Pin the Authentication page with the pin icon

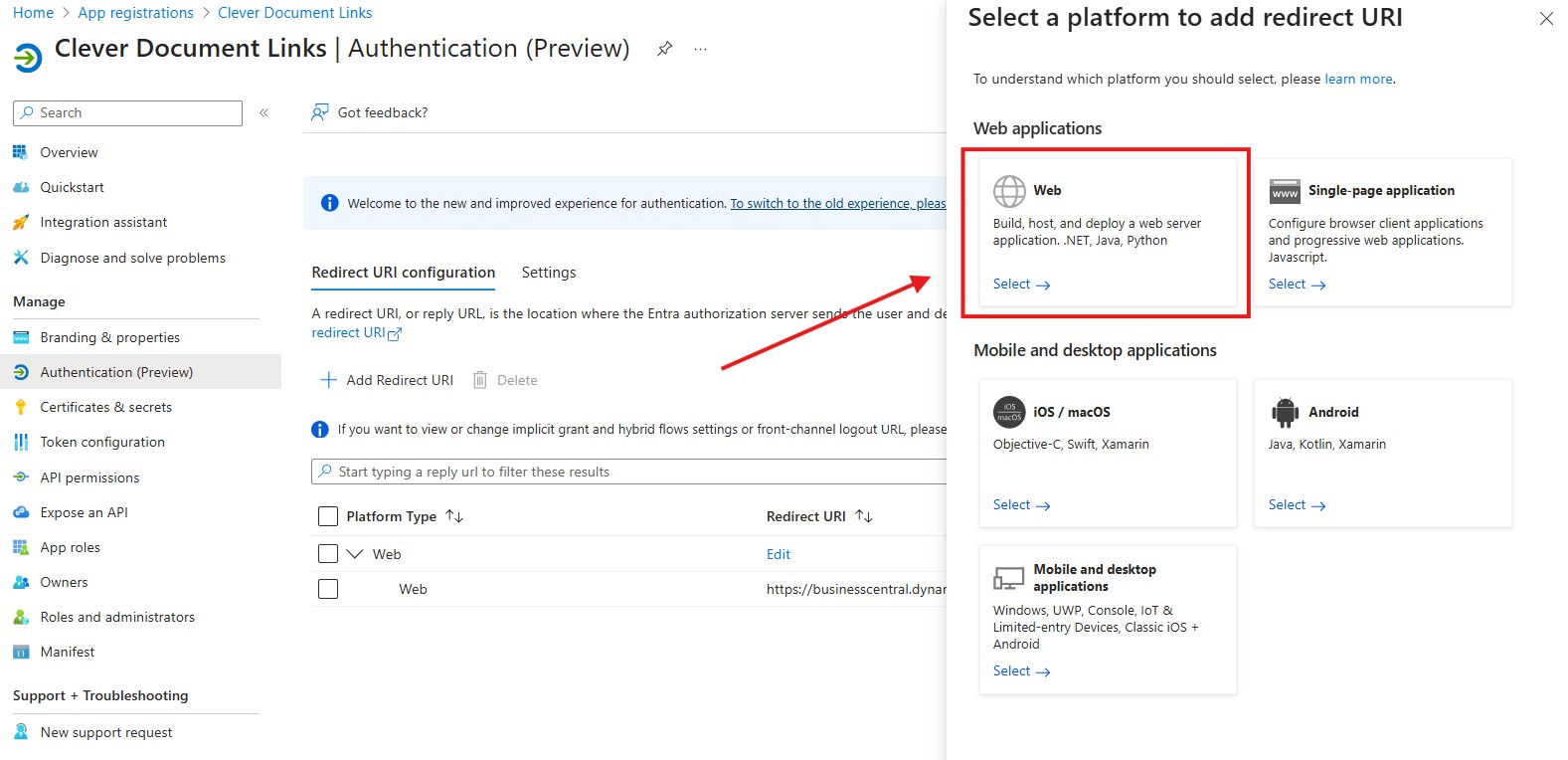(664, 49)
